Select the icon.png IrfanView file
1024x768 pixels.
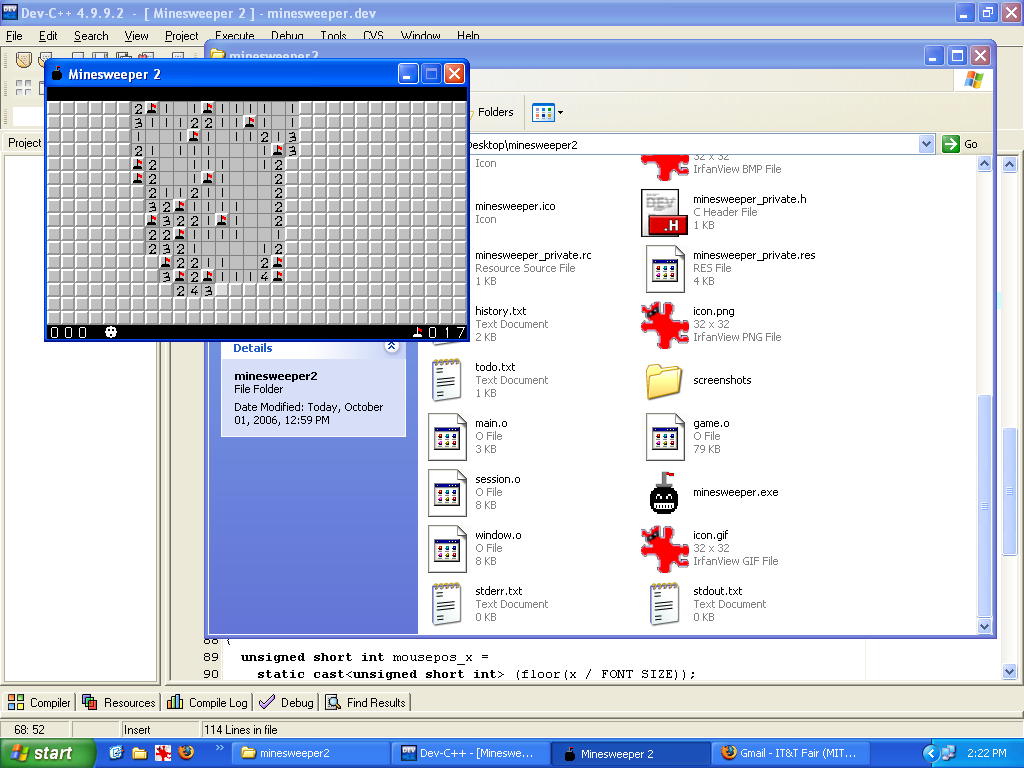664,324
